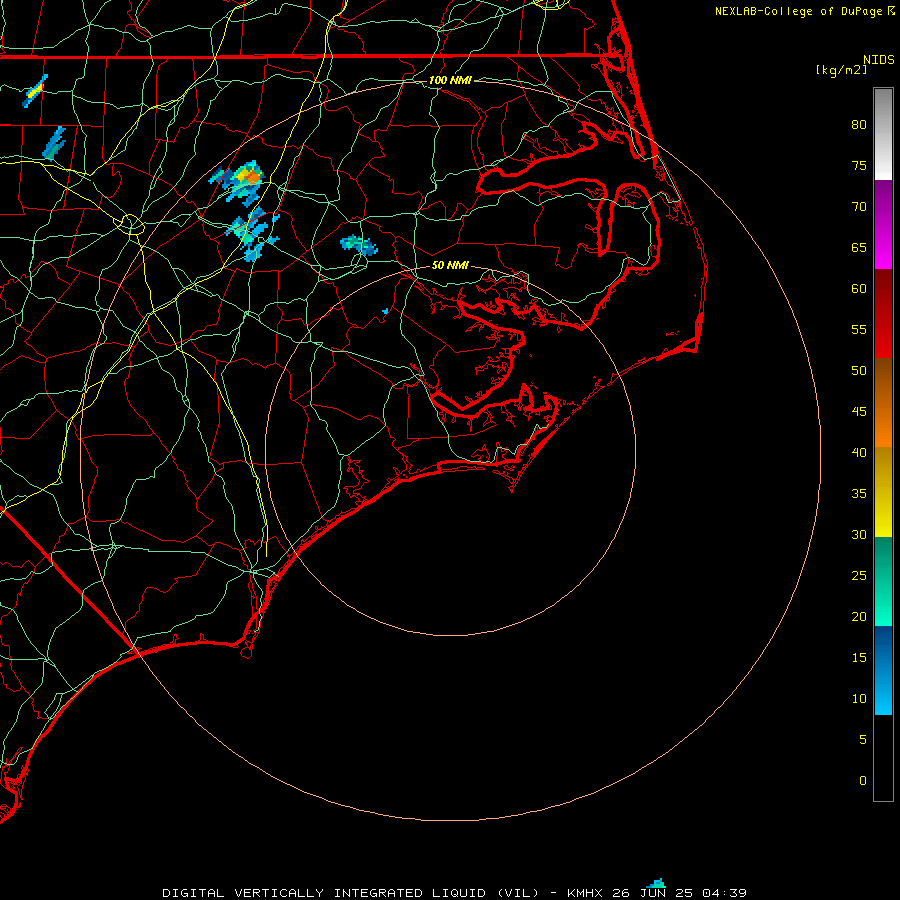Select the 45 value on the VIL scale
Image resolution: width=900 pixels, height=900 pixels.
coord(859,412)
